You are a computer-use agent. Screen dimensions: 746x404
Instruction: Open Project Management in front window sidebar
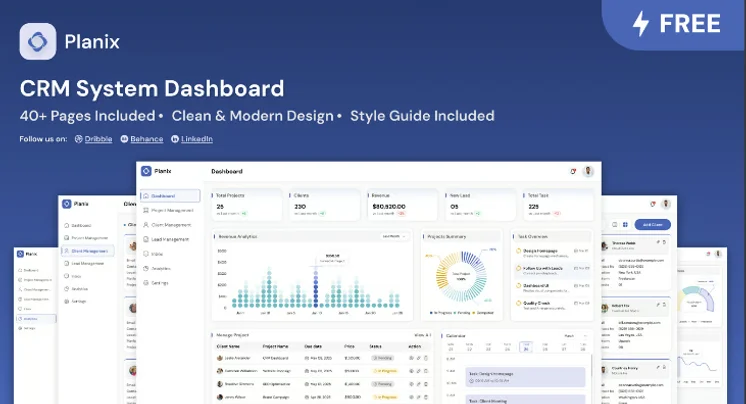[168, 210]
